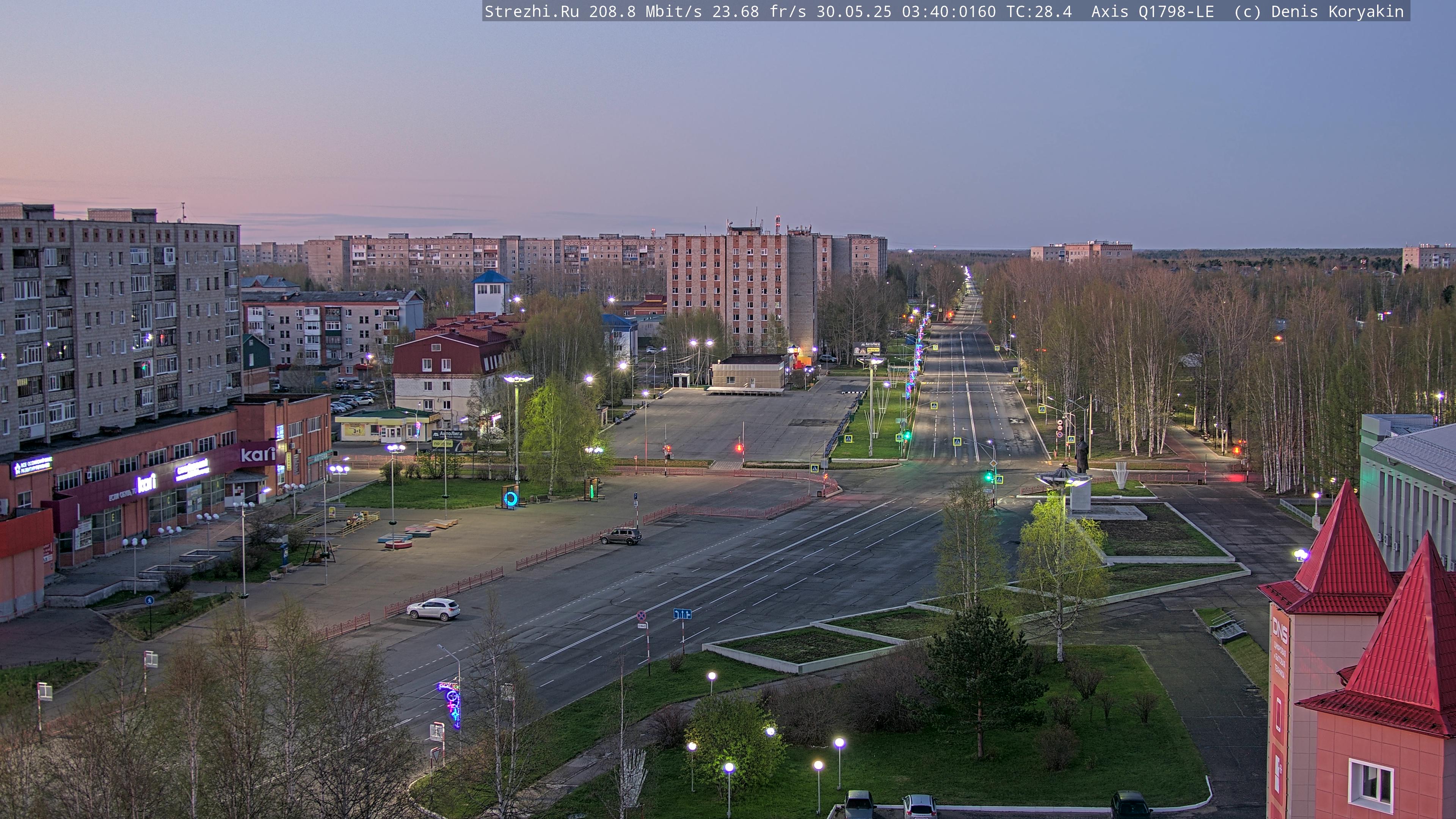Click the Strezhi.Ru text in the overlay
The width and height of the screenshot is (1456, 819).
click(532, 12)
